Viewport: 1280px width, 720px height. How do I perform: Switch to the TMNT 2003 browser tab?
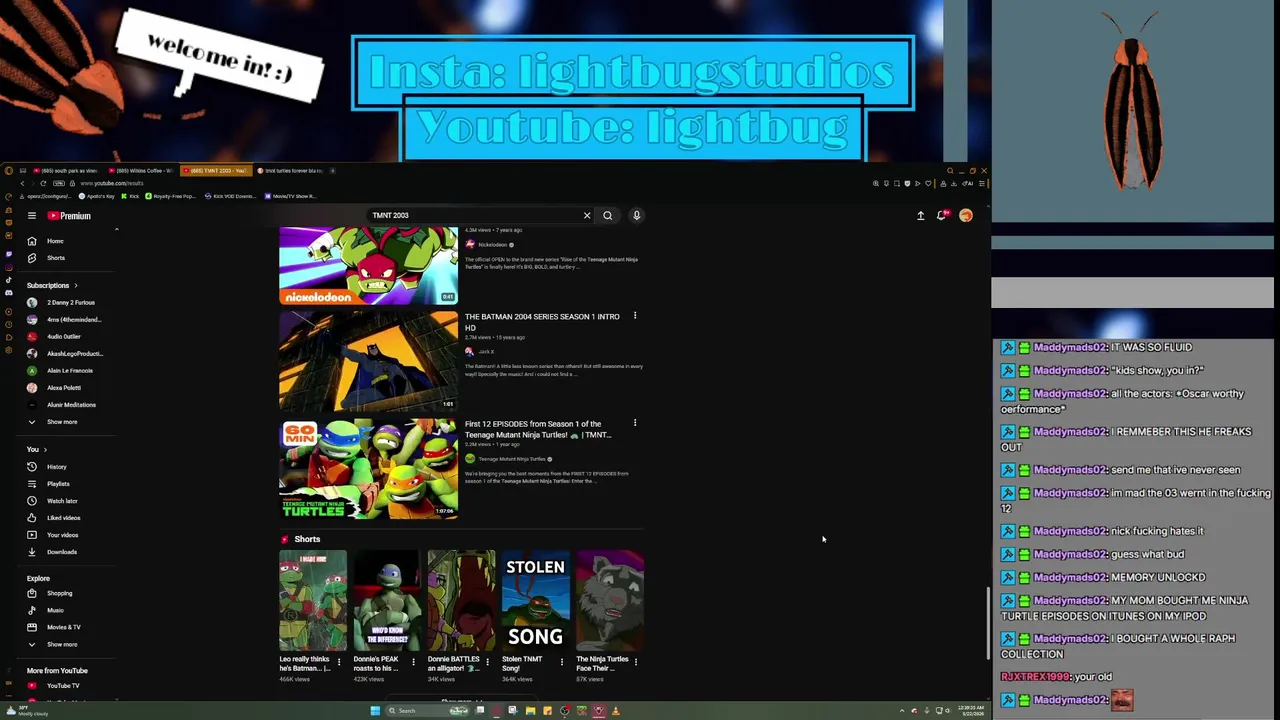coord(215,171)
